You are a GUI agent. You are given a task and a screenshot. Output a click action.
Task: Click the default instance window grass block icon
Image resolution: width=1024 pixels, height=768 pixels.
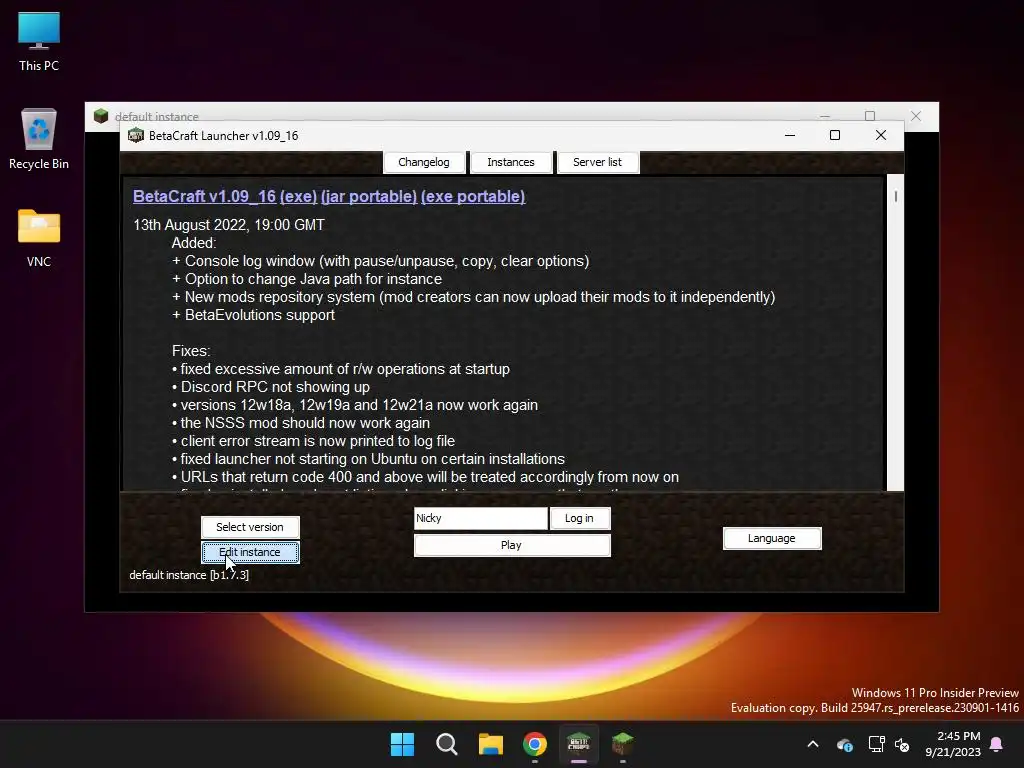point(101,116)
